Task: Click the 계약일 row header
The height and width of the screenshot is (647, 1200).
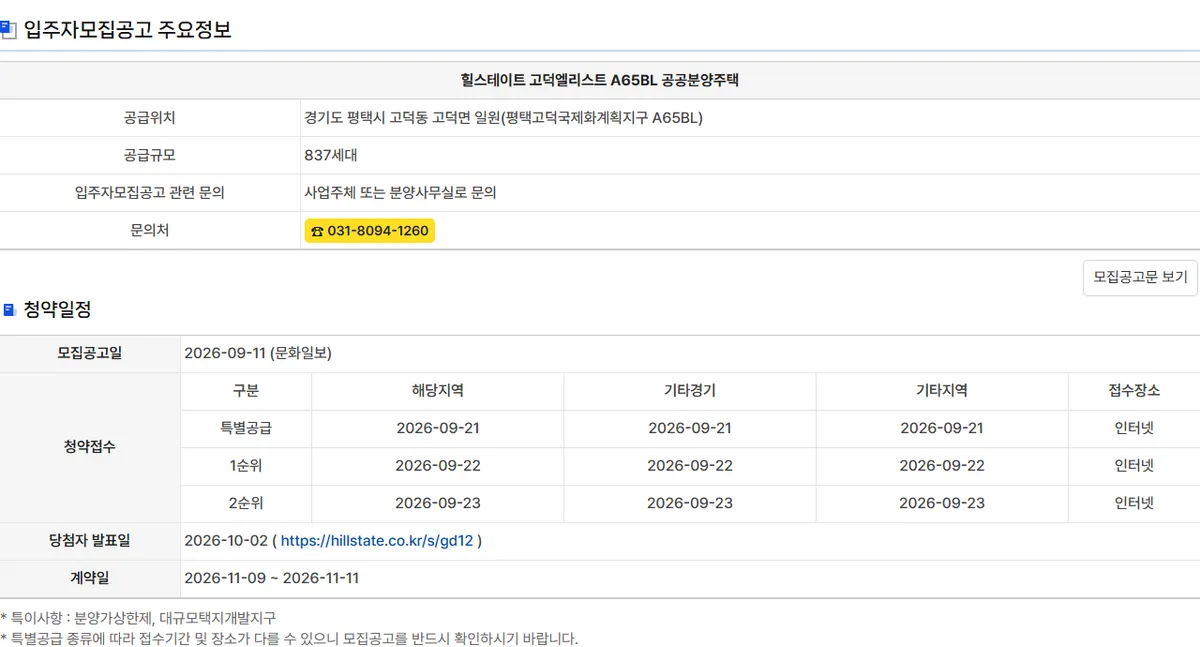Action: 90,578
